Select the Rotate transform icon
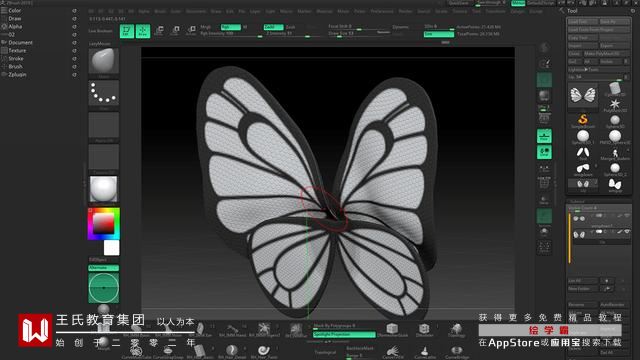Viewport: 640px width, 360px height. pyautogui.click(x=191, y=31)
